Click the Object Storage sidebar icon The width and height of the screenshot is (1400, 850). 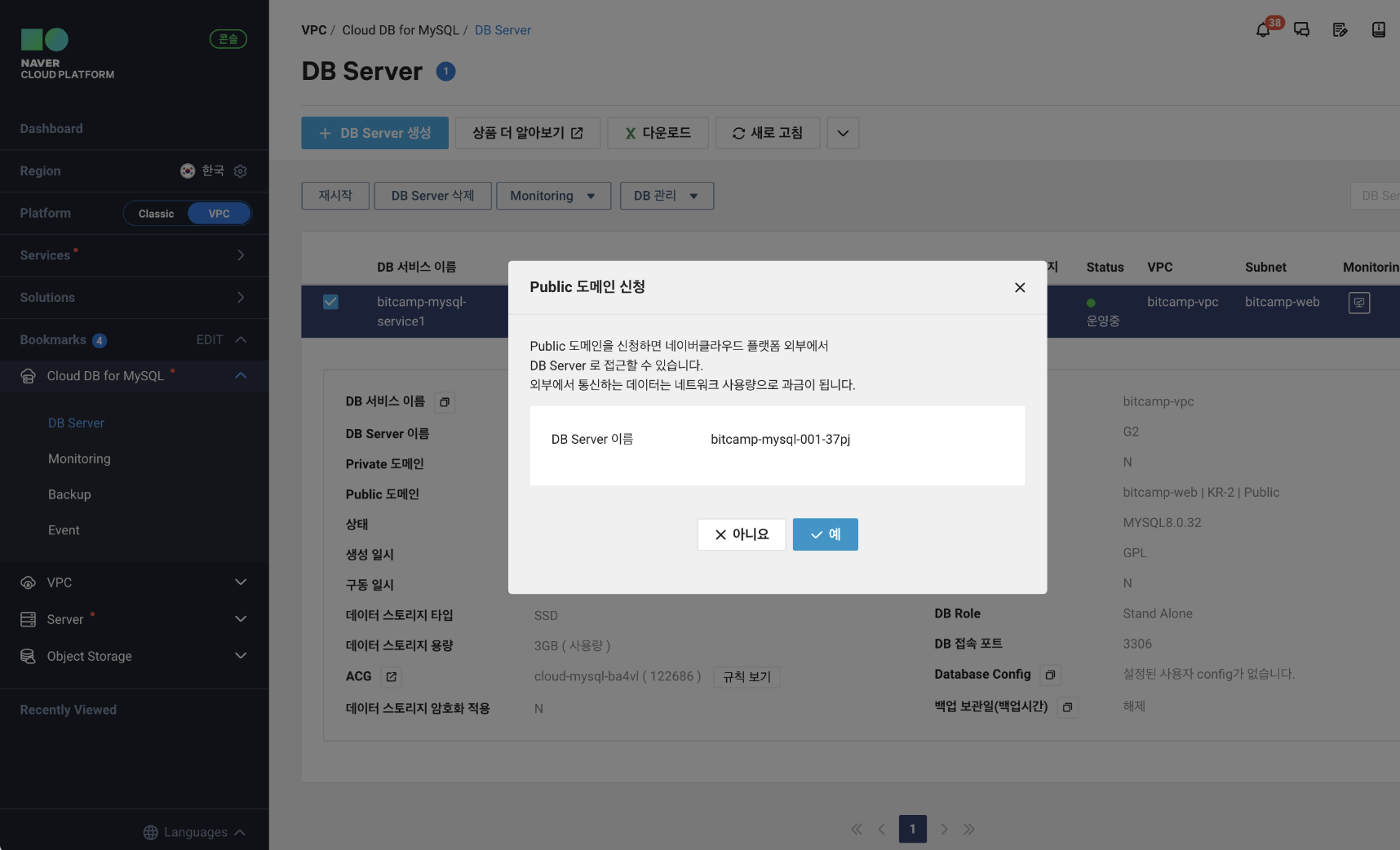click(29, 656)
